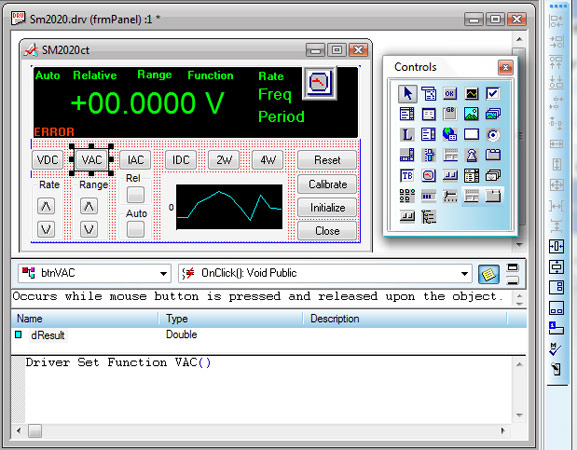Click the waveform chart on the panel
Screen dimensions: 577x450
click(229, 207)
